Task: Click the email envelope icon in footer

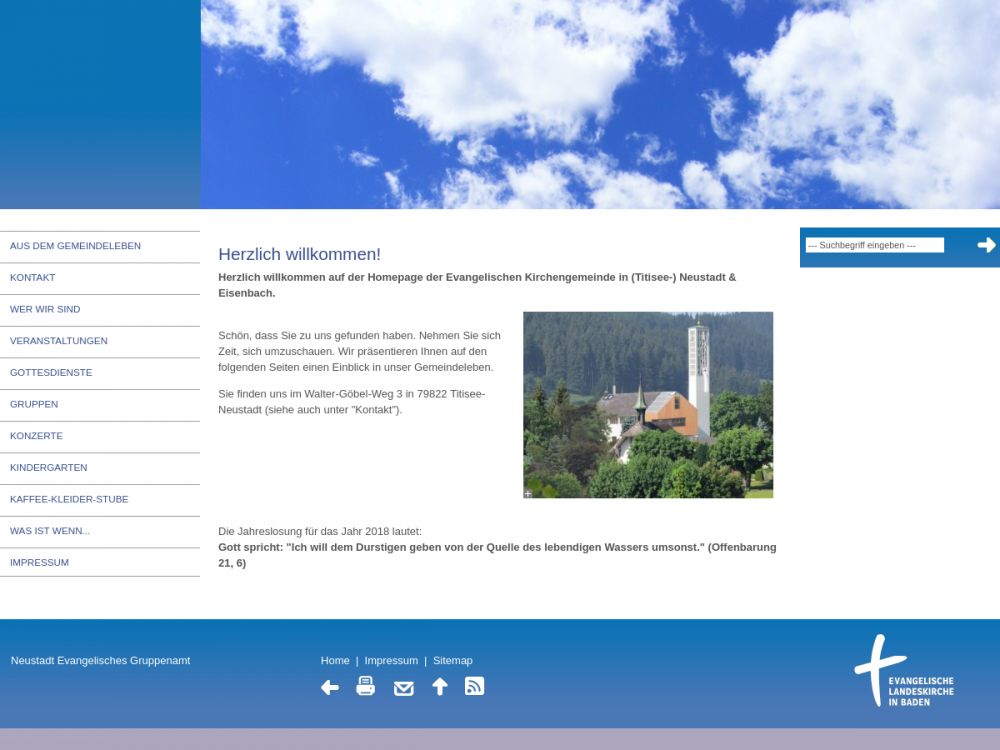Action: (404, 688)
